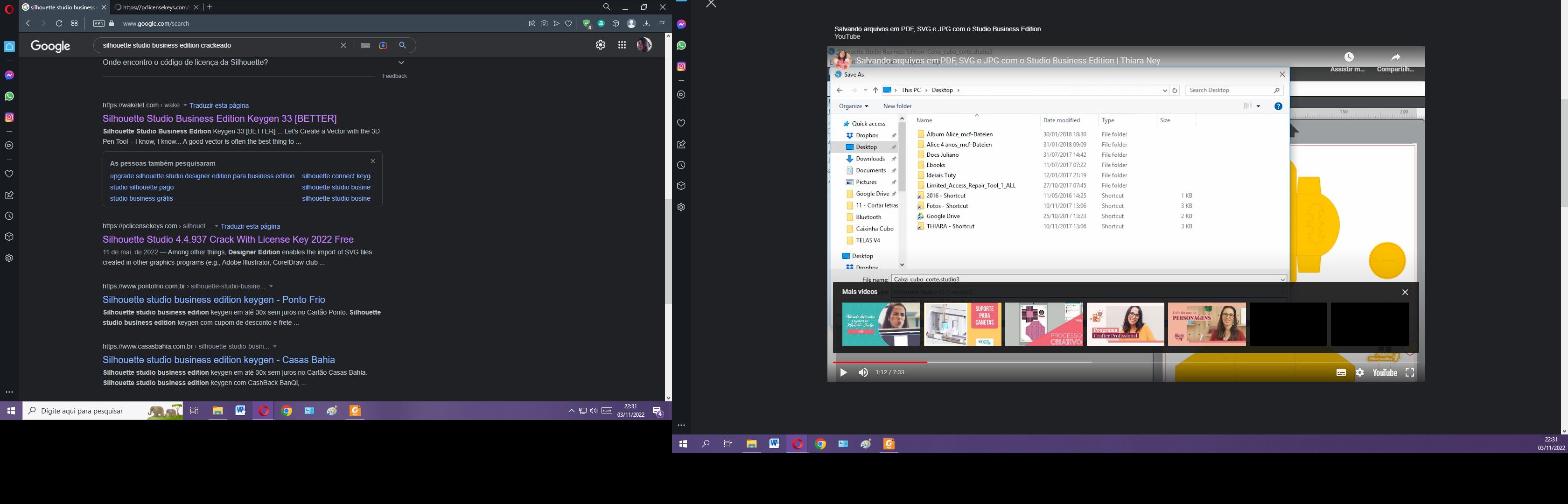Expand 'Onde encontro o código de licença' question

pos(401,62)
